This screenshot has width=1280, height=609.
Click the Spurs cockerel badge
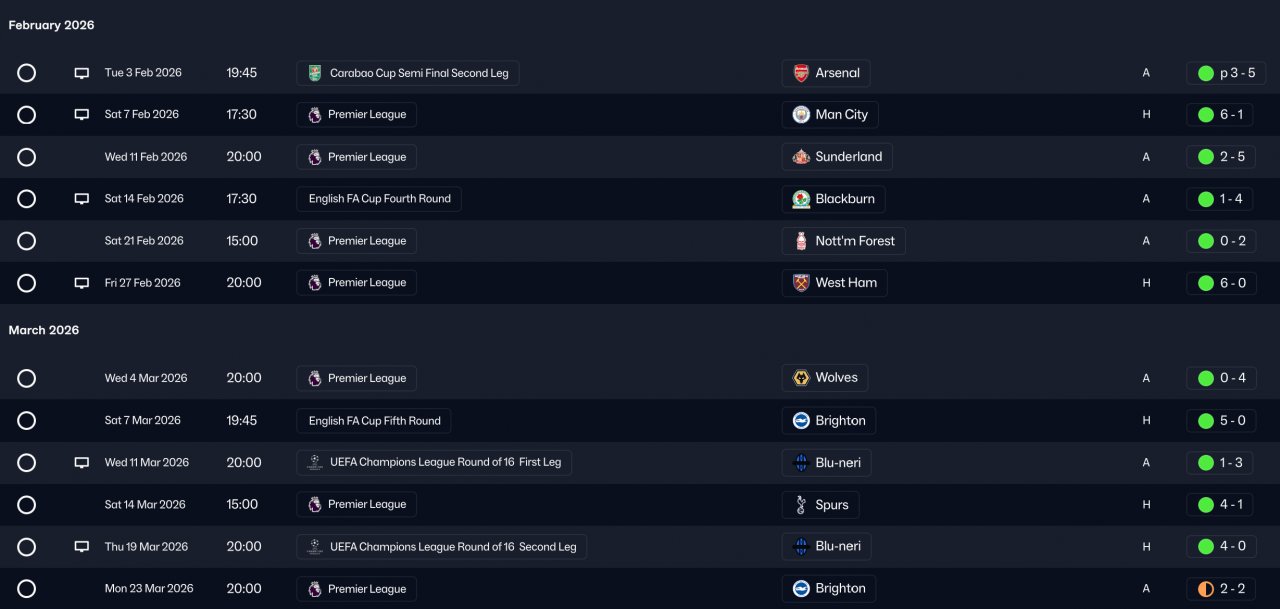tap(801, 505)
